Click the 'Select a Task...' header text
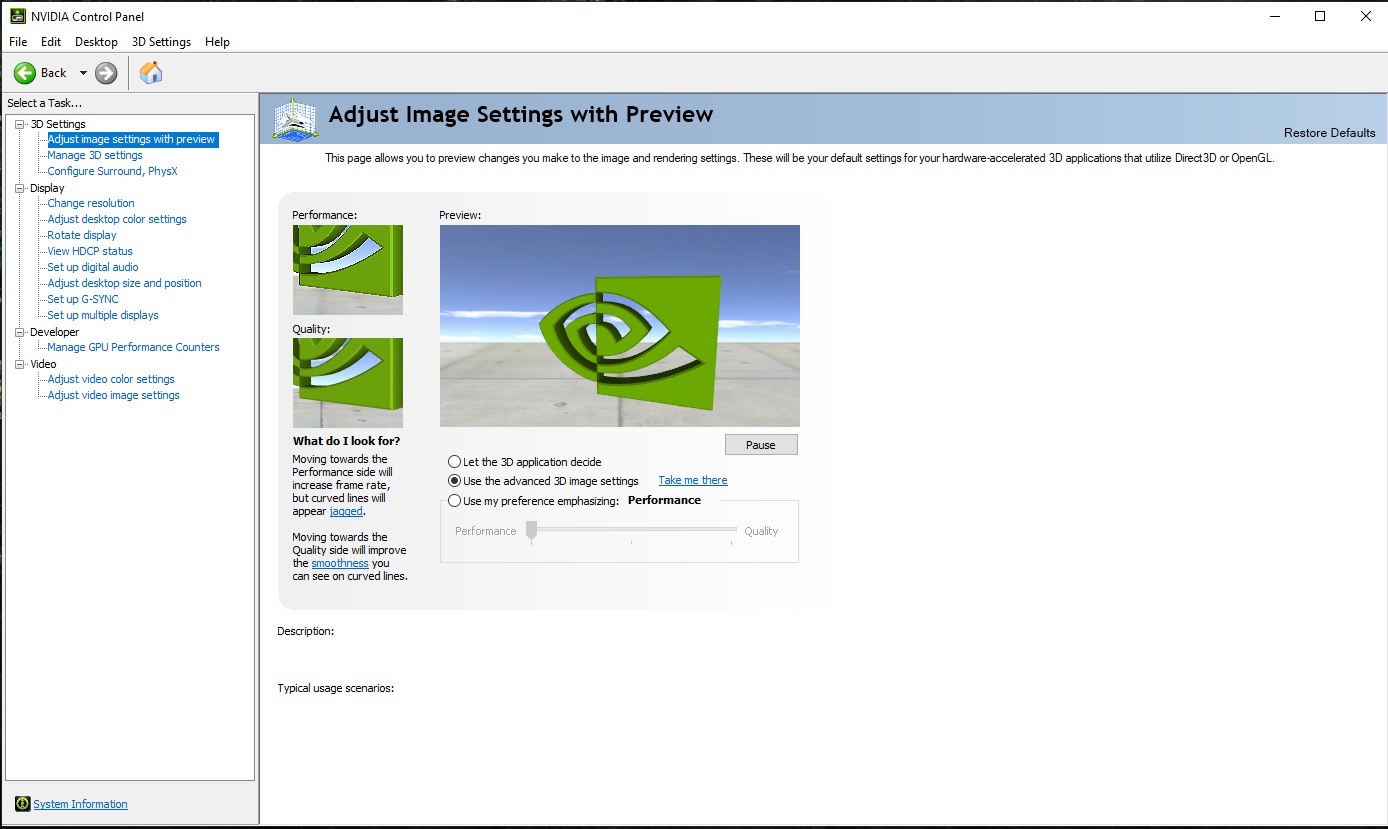This screenshot has height=829, width=1388. pos(44,103)
